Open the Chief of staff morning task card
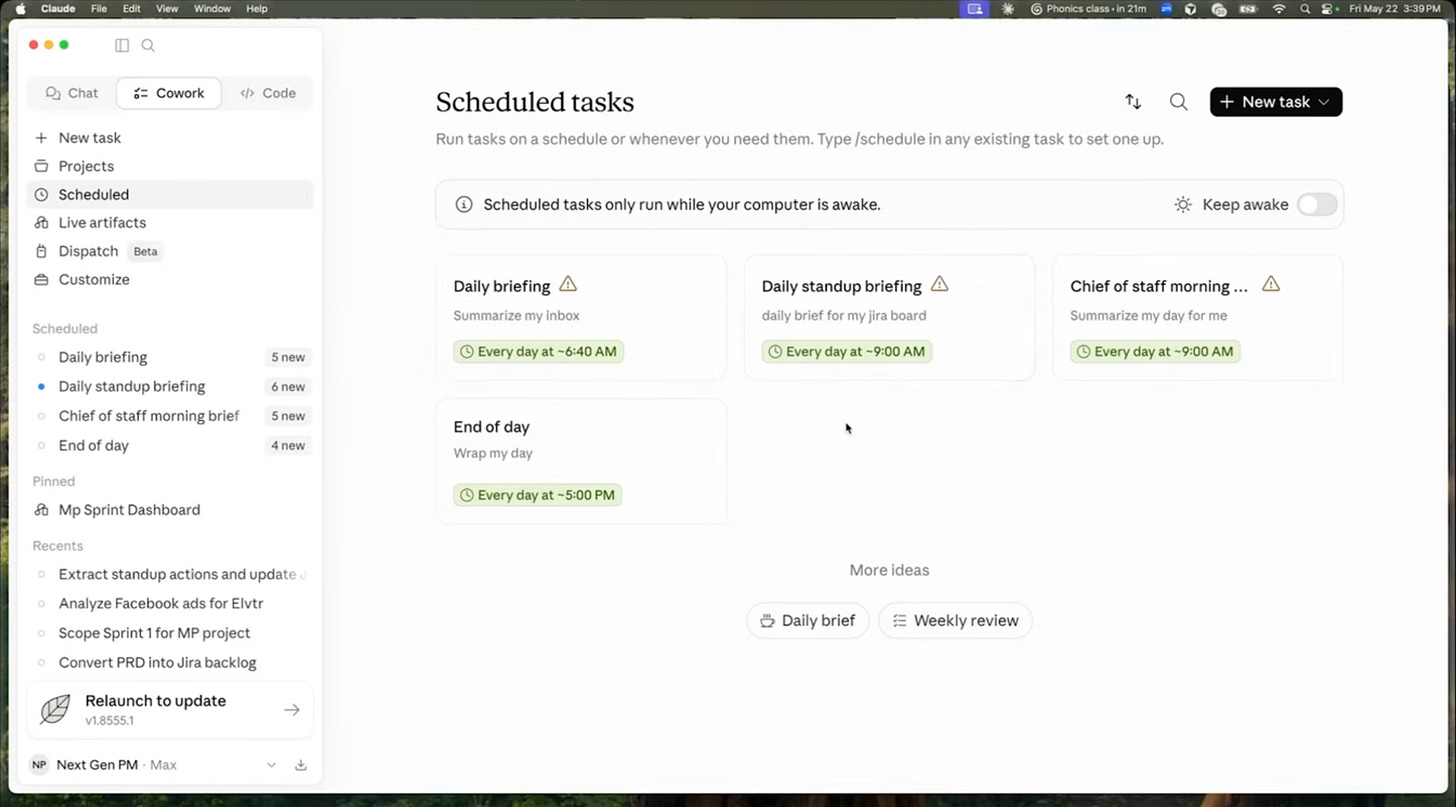This screenshot has height=807, width=1456. tap(1198, 318)
